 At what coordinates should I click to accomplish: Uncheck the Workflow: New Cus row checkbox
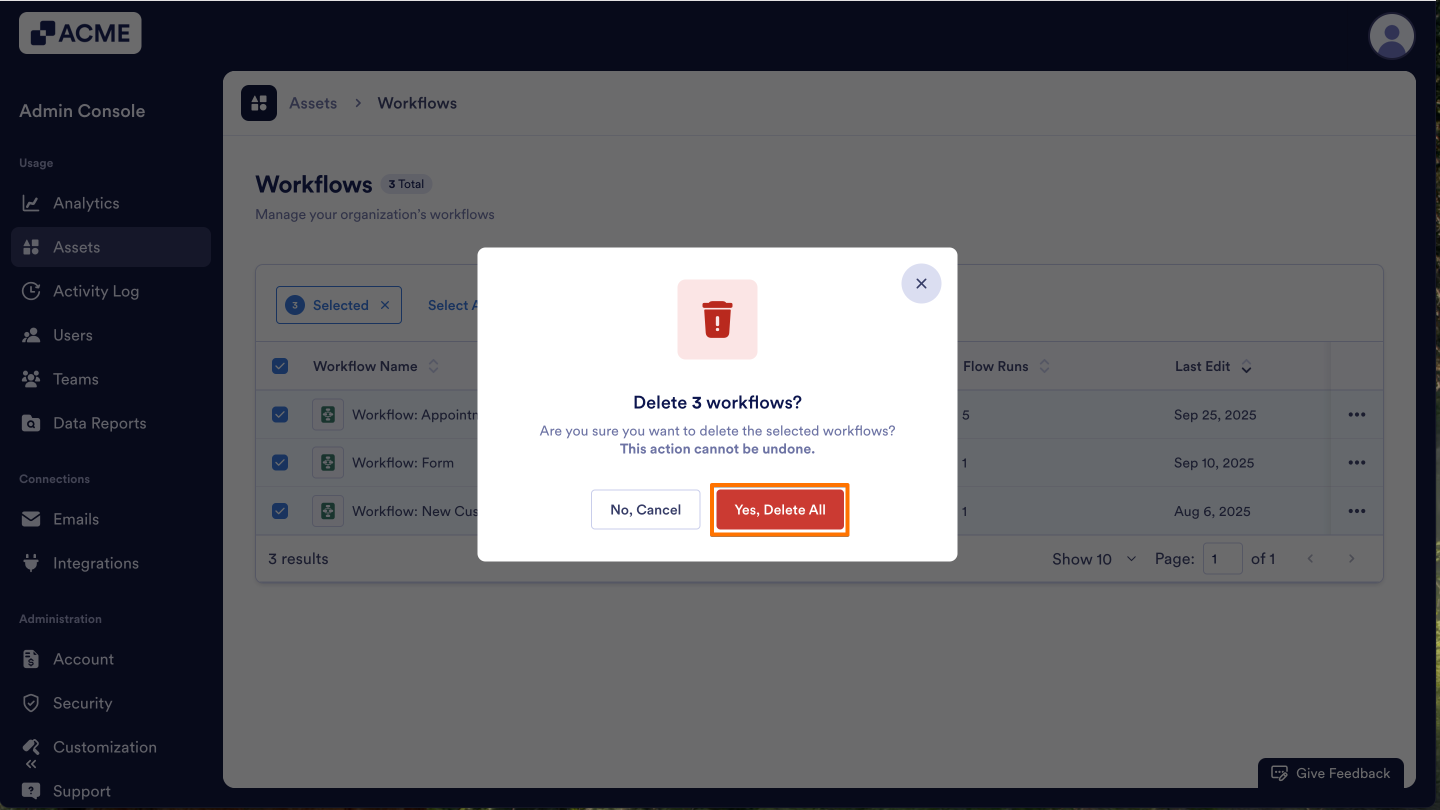(280, 511)
